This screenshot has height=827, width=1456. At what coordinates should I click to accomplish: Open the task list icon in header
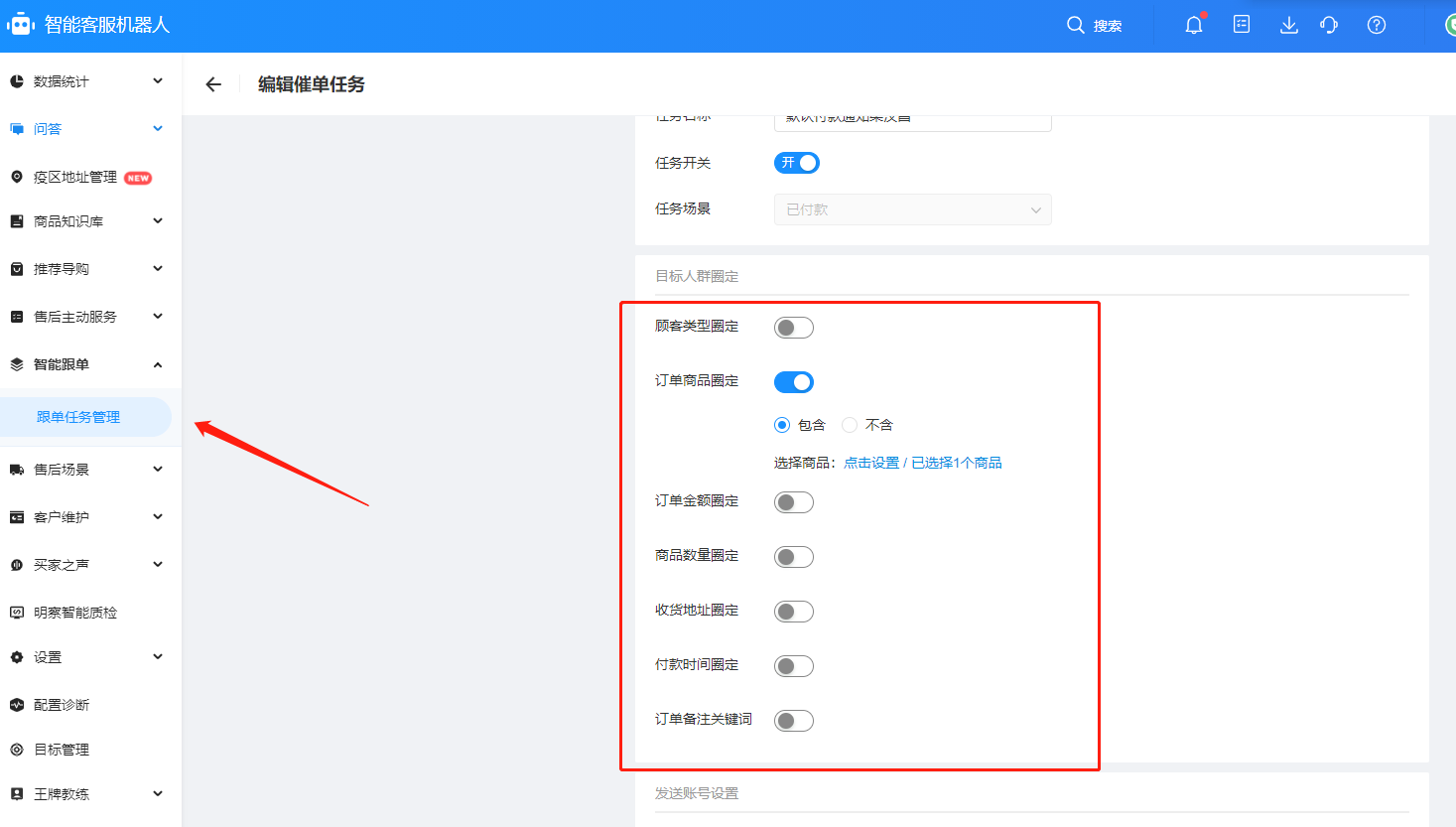coord(1242,25)
